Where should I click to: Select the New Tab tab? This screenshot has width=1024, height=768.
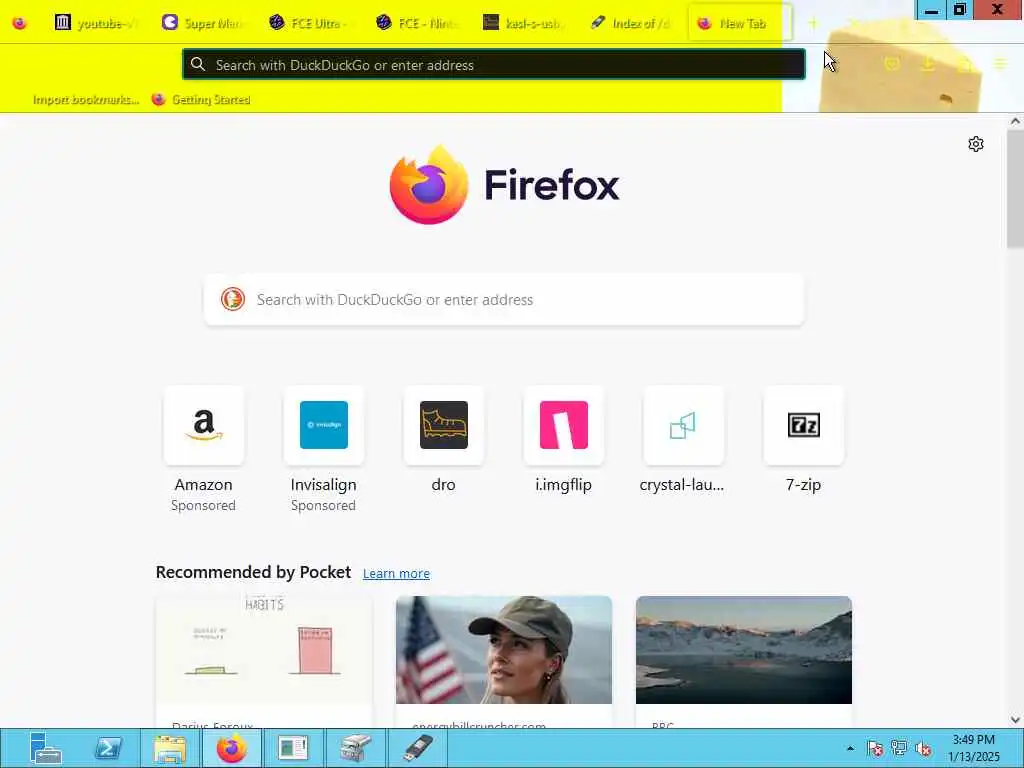tap(739, 24)
